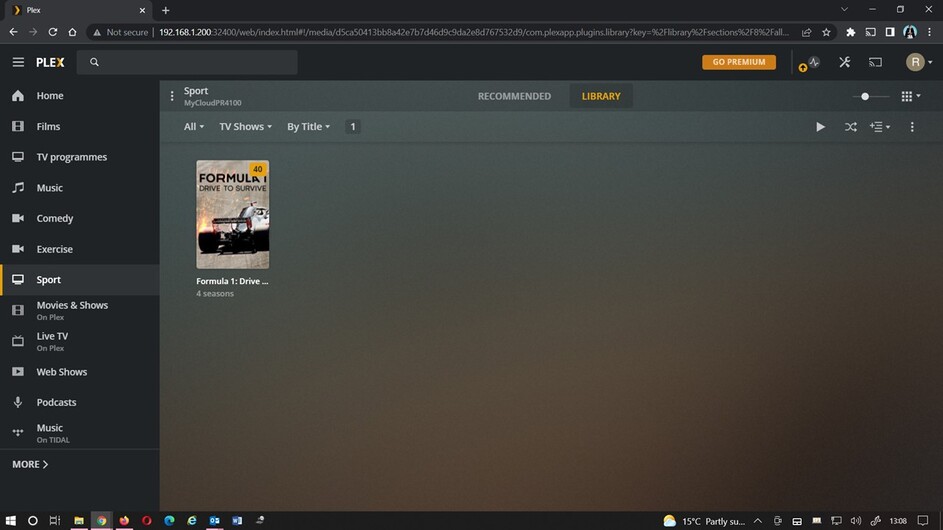Viewport: 943px width, 530px height.
Task: Open Music on TIDAL
Action: click(x=80, y=433)
